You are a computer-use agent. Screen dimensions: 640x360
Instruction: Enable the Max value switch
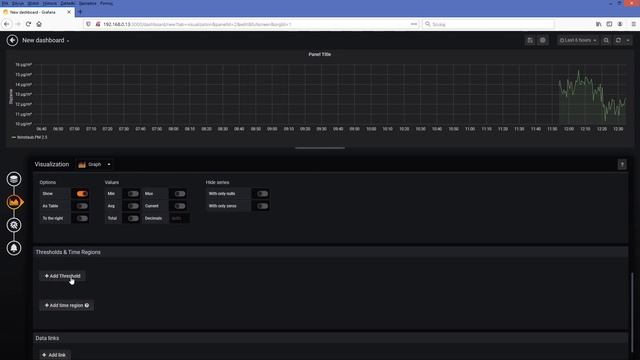pyautogui.click(x=180, y=193)
